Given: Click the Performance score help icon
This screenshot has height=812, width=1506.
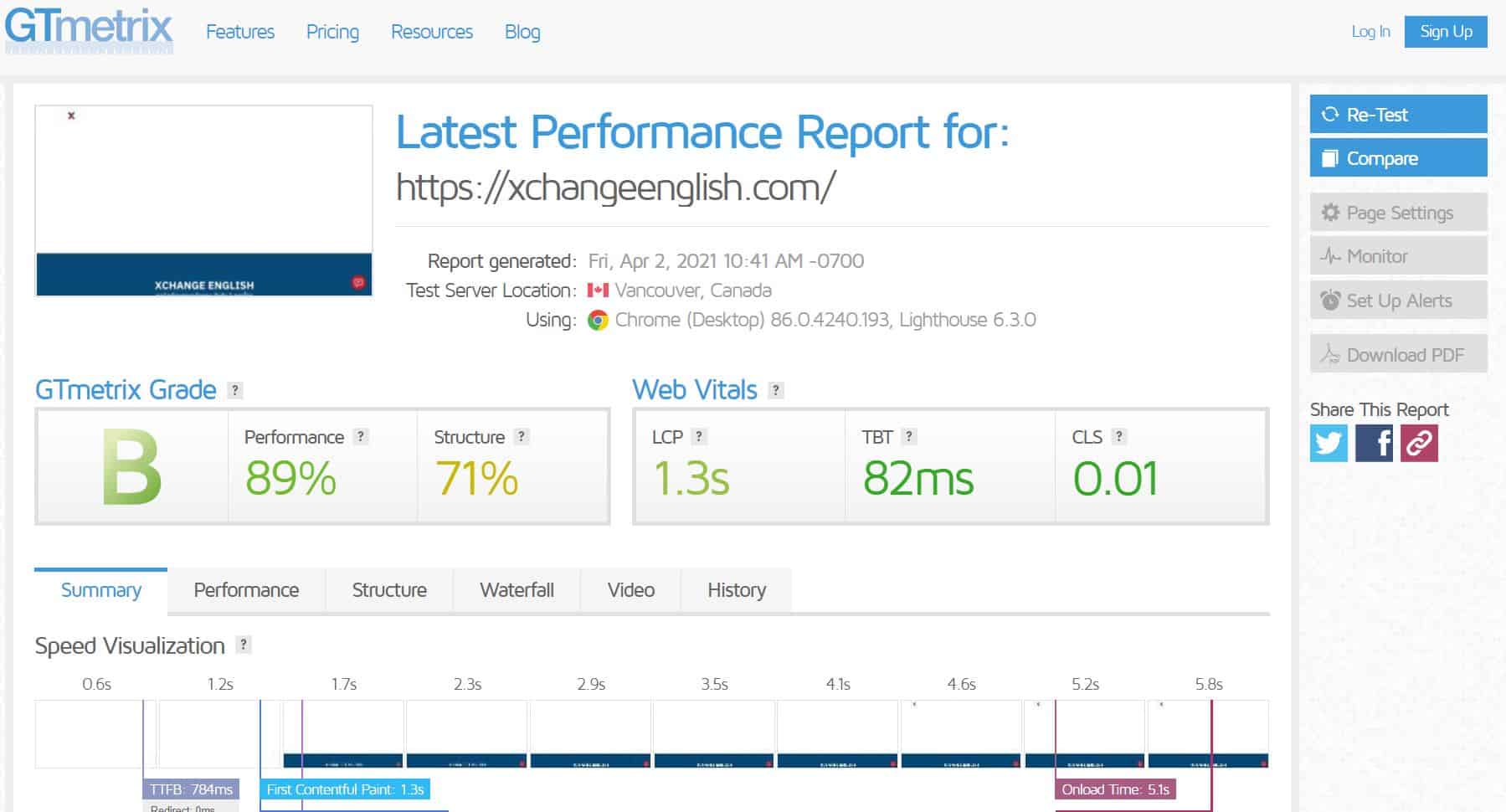Looking at the screenshot, I should click(x=361, y=436).
